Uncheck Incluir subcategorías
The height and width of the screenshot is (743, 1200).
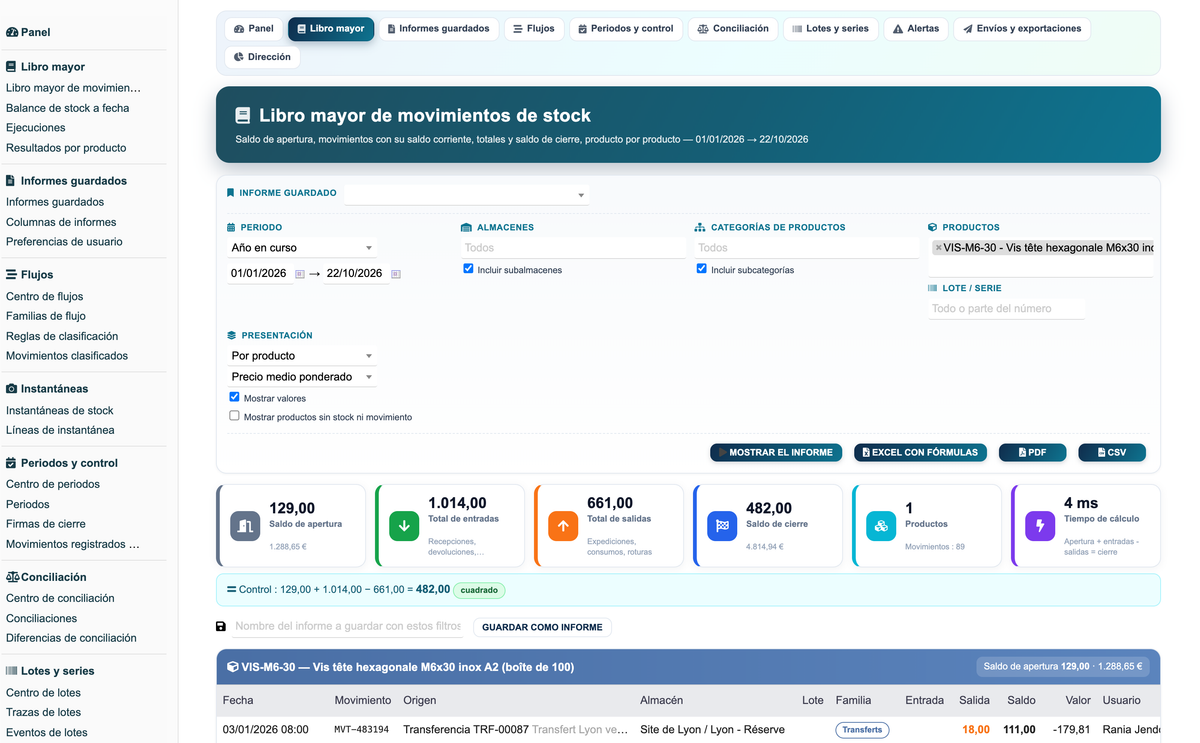coord(701,269)
